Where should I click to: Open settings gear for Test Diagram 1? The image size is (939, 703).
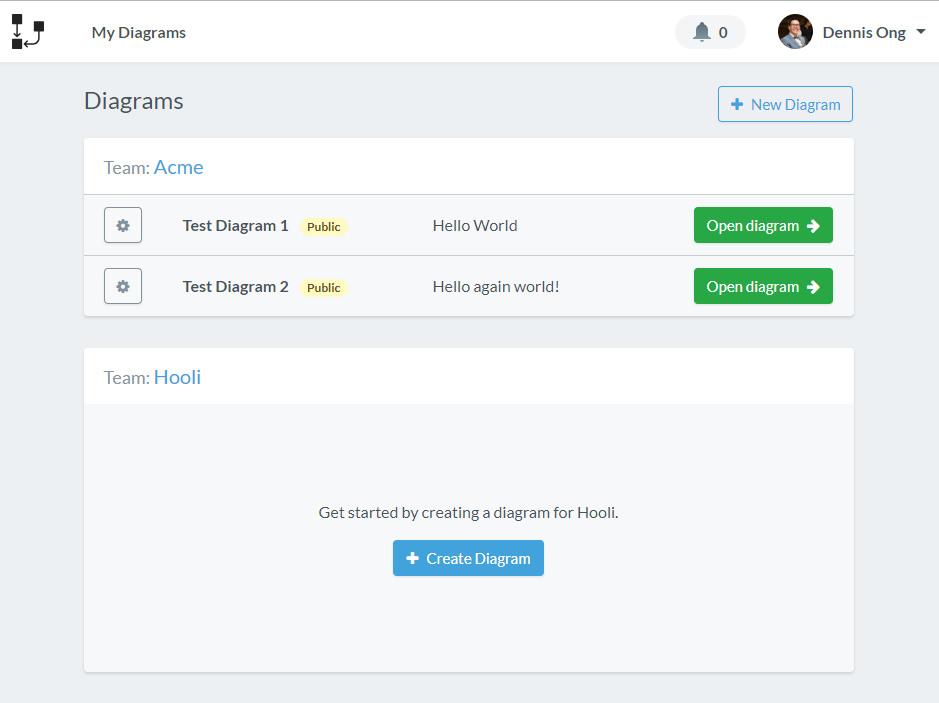(x=122, y=225)
